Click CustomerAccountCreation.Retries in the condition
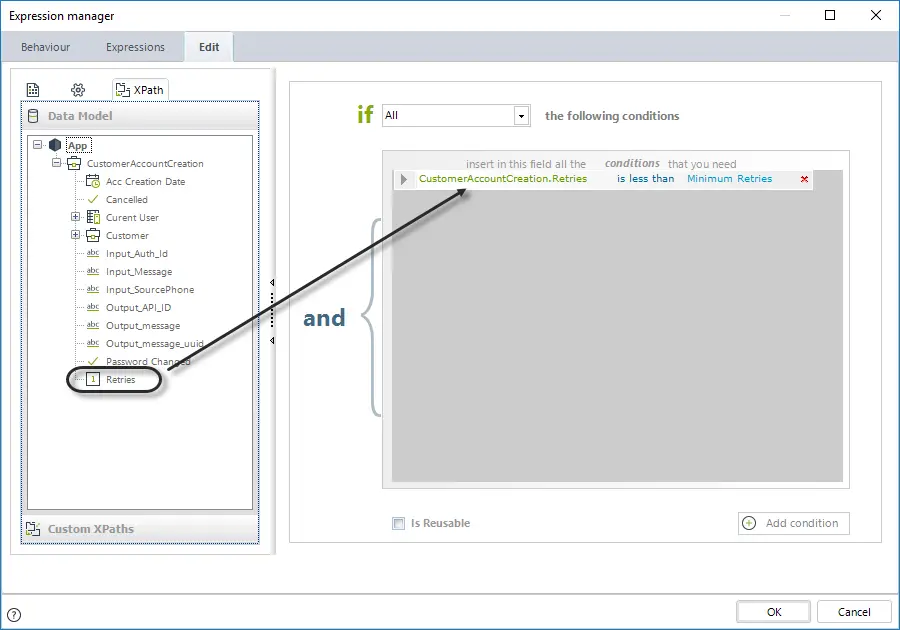 (503, 178)
